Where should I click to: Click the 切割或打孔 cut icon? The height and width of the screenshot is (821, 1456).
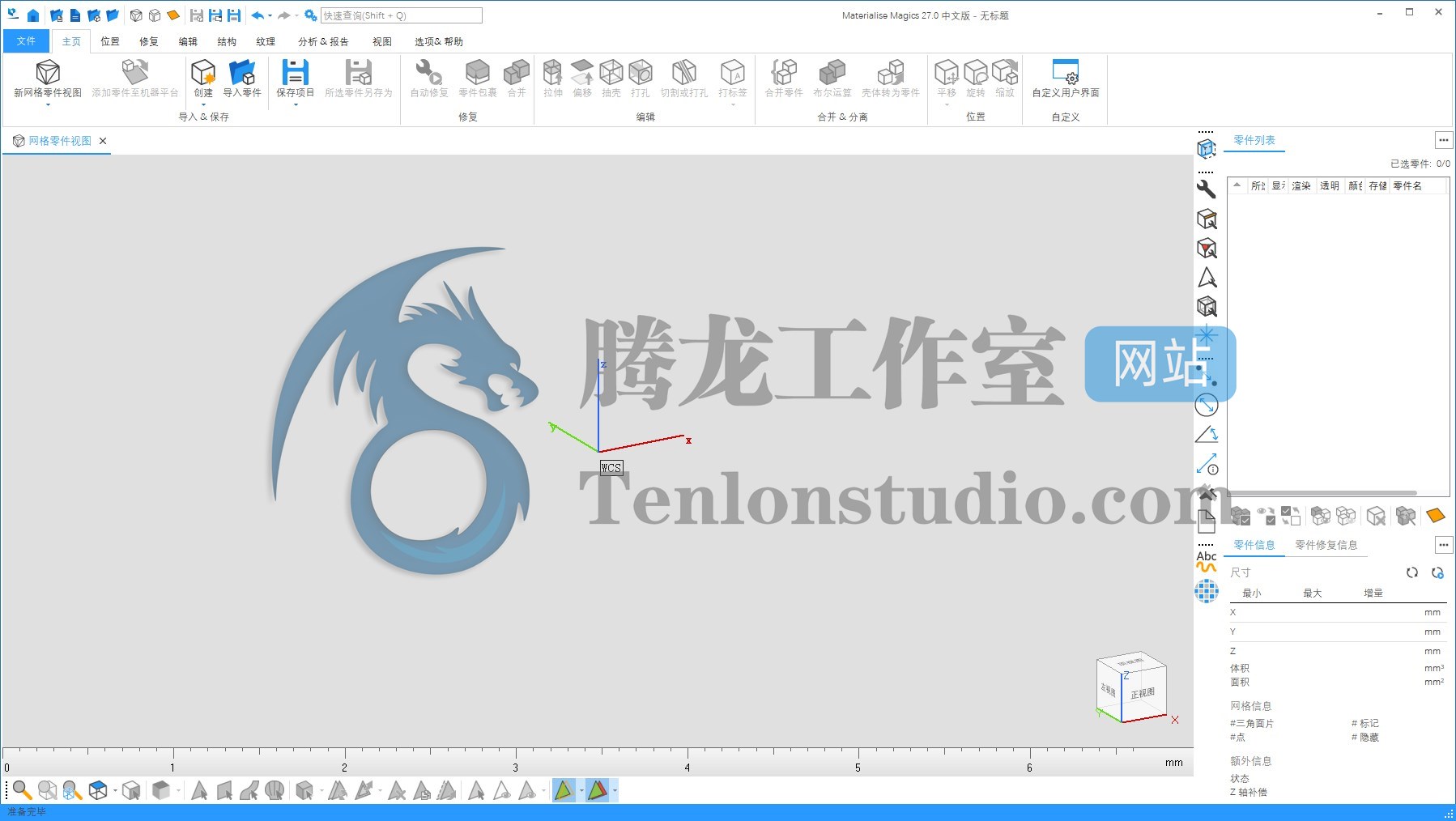click(x=684, y=72)
